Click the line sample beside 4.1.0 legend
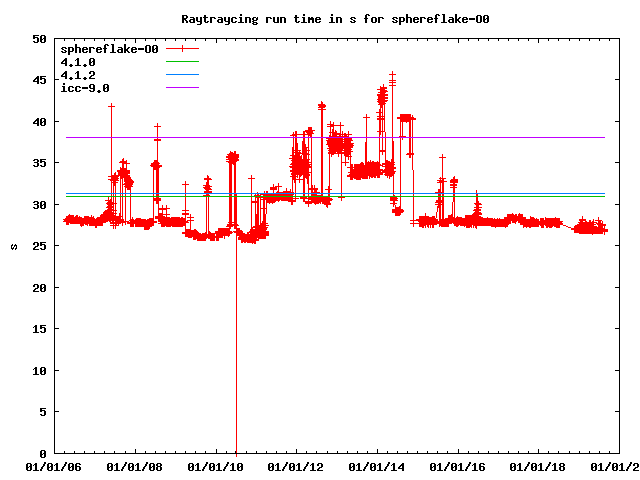This screenshot has height=480, width=640. coord(182,62)
